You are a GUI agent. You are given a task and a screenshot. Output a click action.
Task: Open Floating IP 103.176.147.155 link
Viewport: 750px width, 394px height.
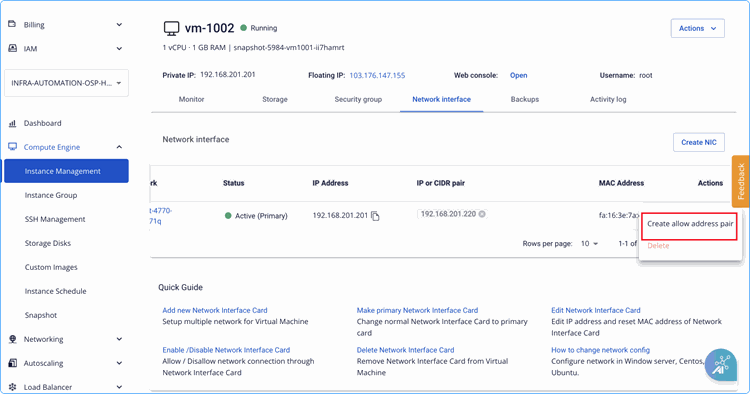[x=377, y=76]
